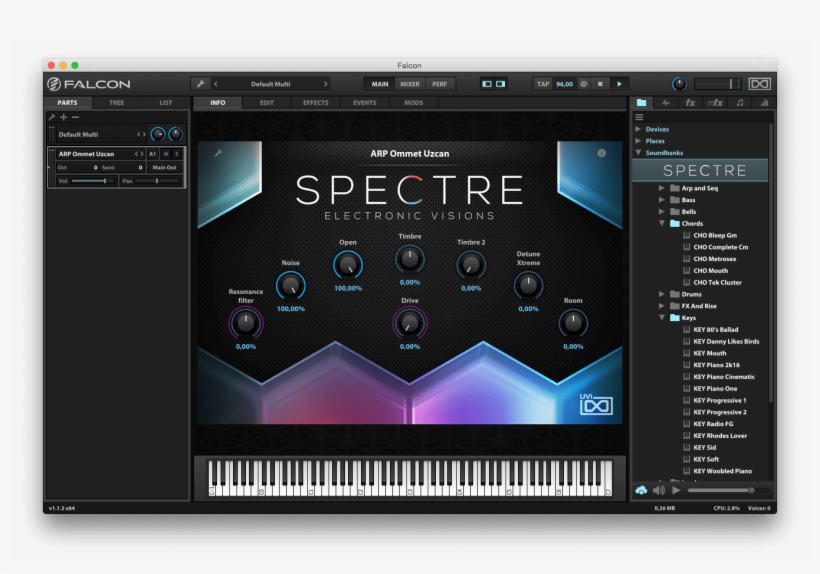
Task: Remove part with the minus icon
Action: (x=75, y=117)
